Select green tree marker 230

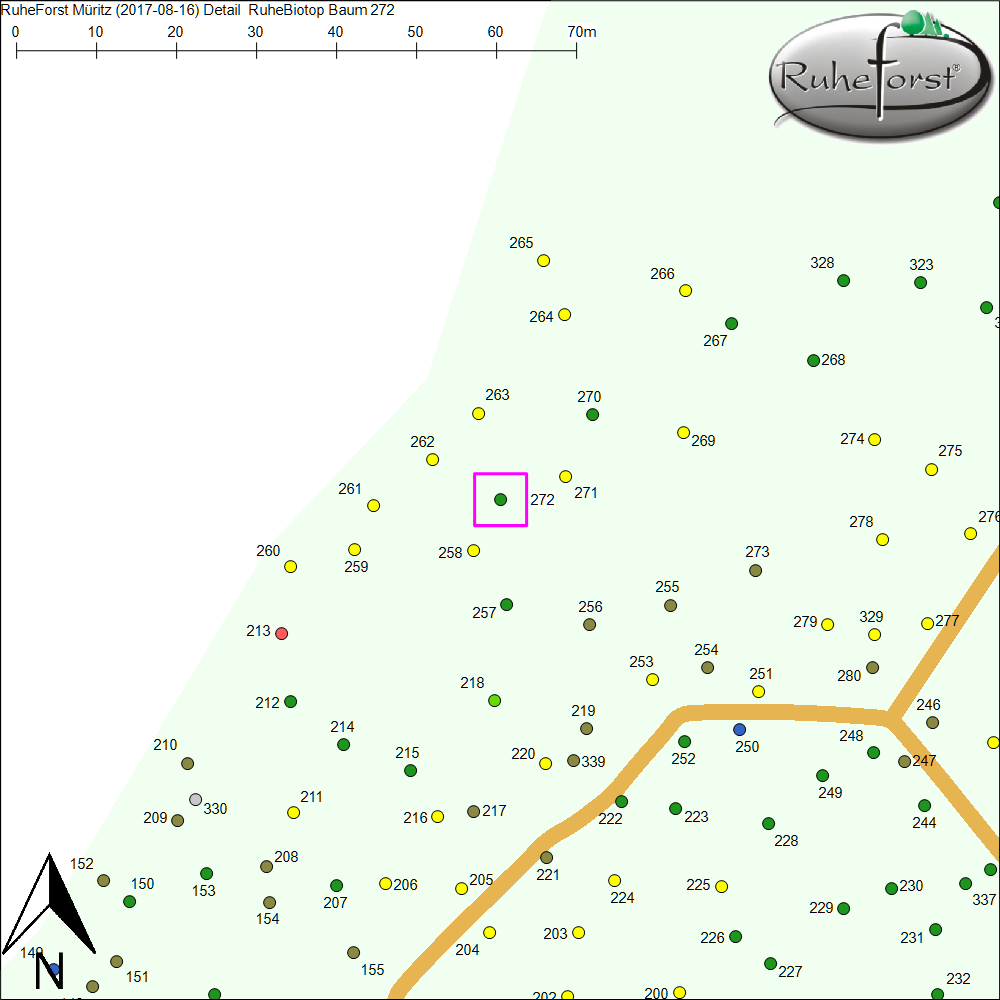[x=891, y=888]
